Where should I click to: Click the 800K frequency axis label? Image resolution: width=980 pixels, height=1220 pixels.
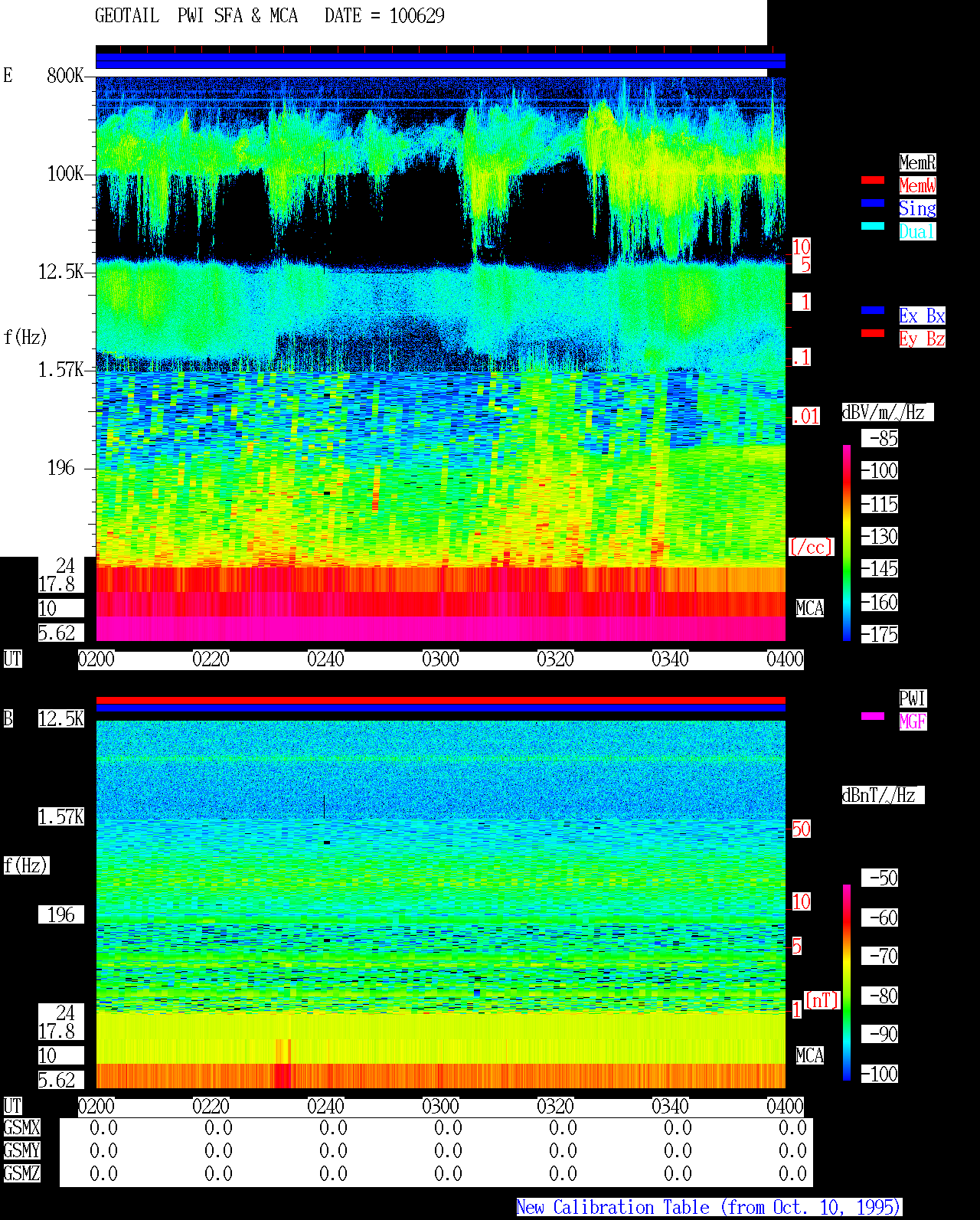(x=65, y=76)
